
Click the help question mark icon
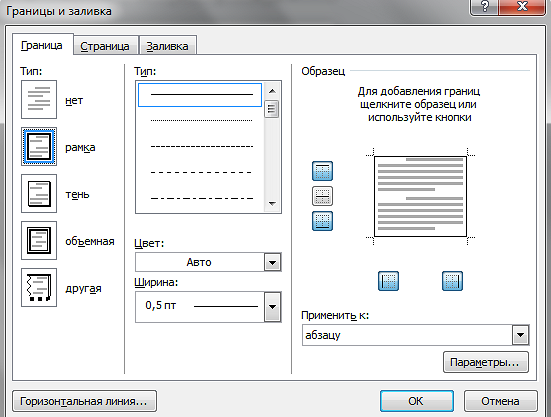coord(484,7)
